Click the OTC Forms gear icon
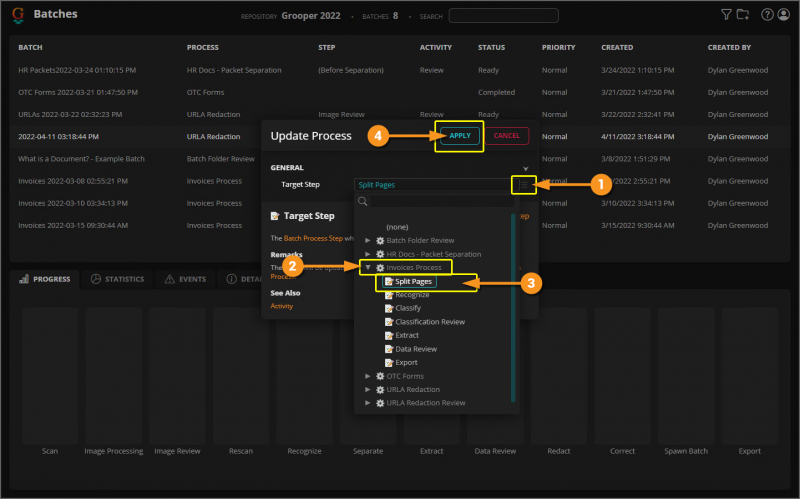The image size is (800, 499). click(x=380, y=376)
